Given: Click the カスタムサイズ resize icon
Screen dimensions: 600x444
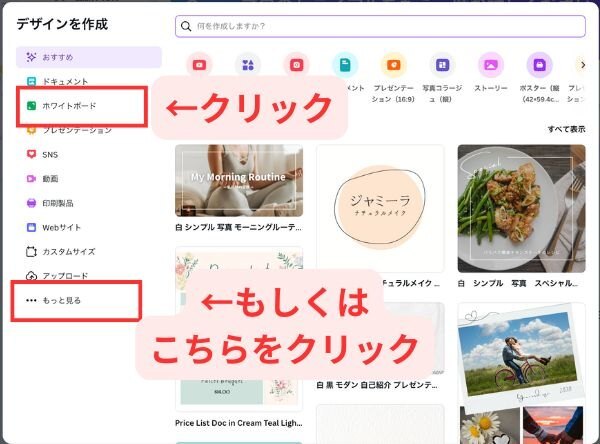Looking at the screenshot, I should click(31, 251).
